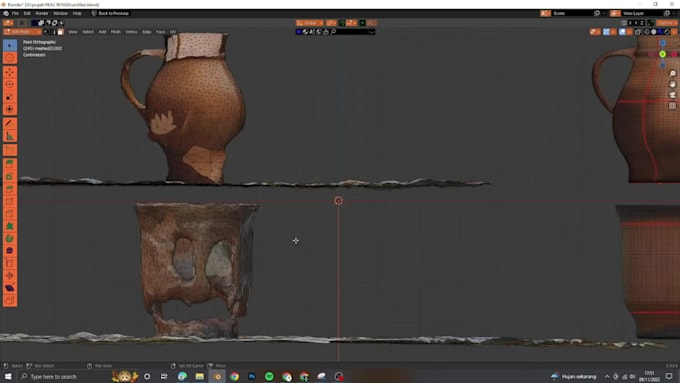Image resolution: width=680 pixels, height=383 pixels.
Task: Open the Edit Mode dropdown
Action: (x=22, y=32)
